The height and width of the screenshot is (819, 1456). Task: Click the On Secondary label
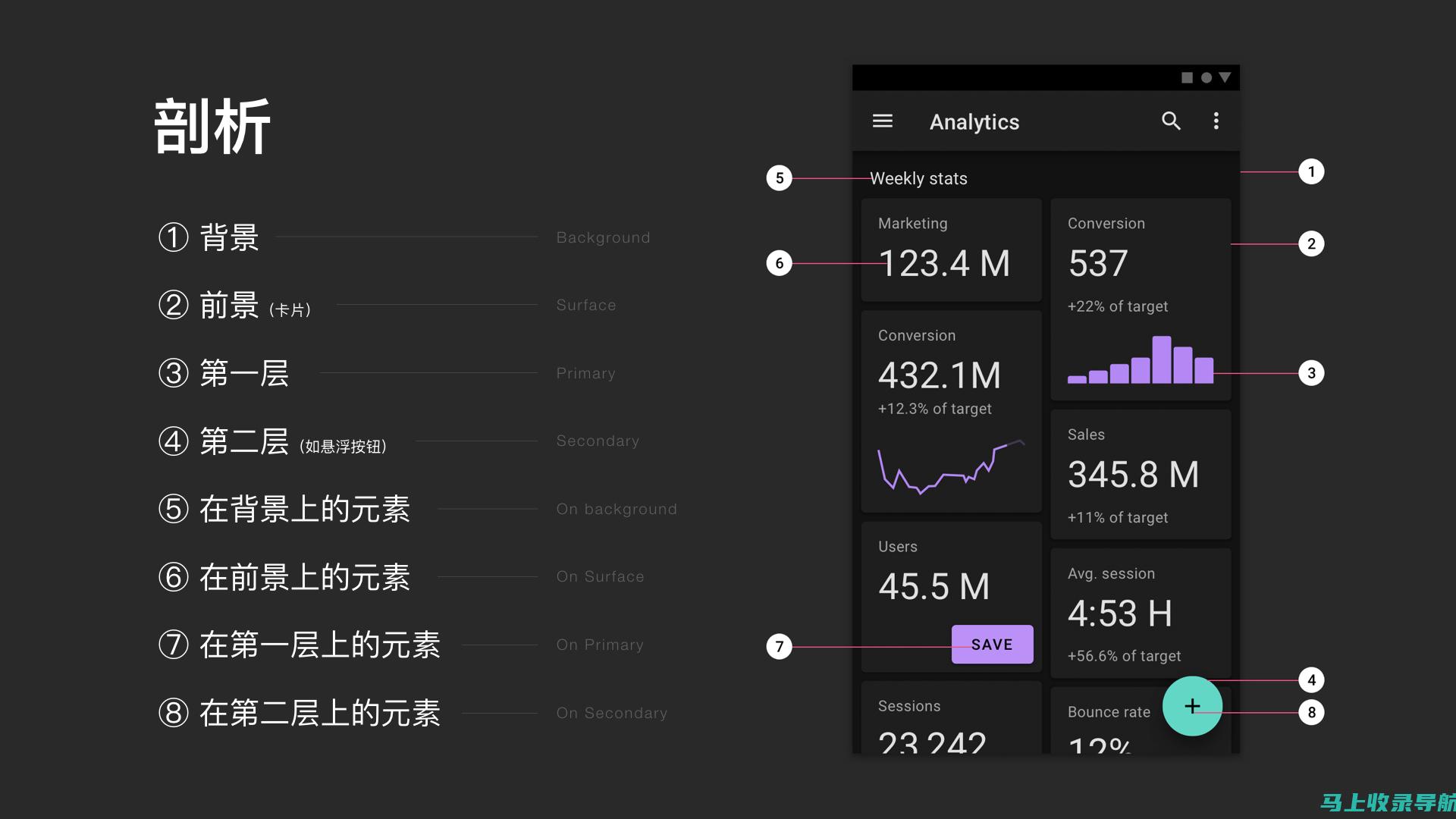[x=612, y=713]
